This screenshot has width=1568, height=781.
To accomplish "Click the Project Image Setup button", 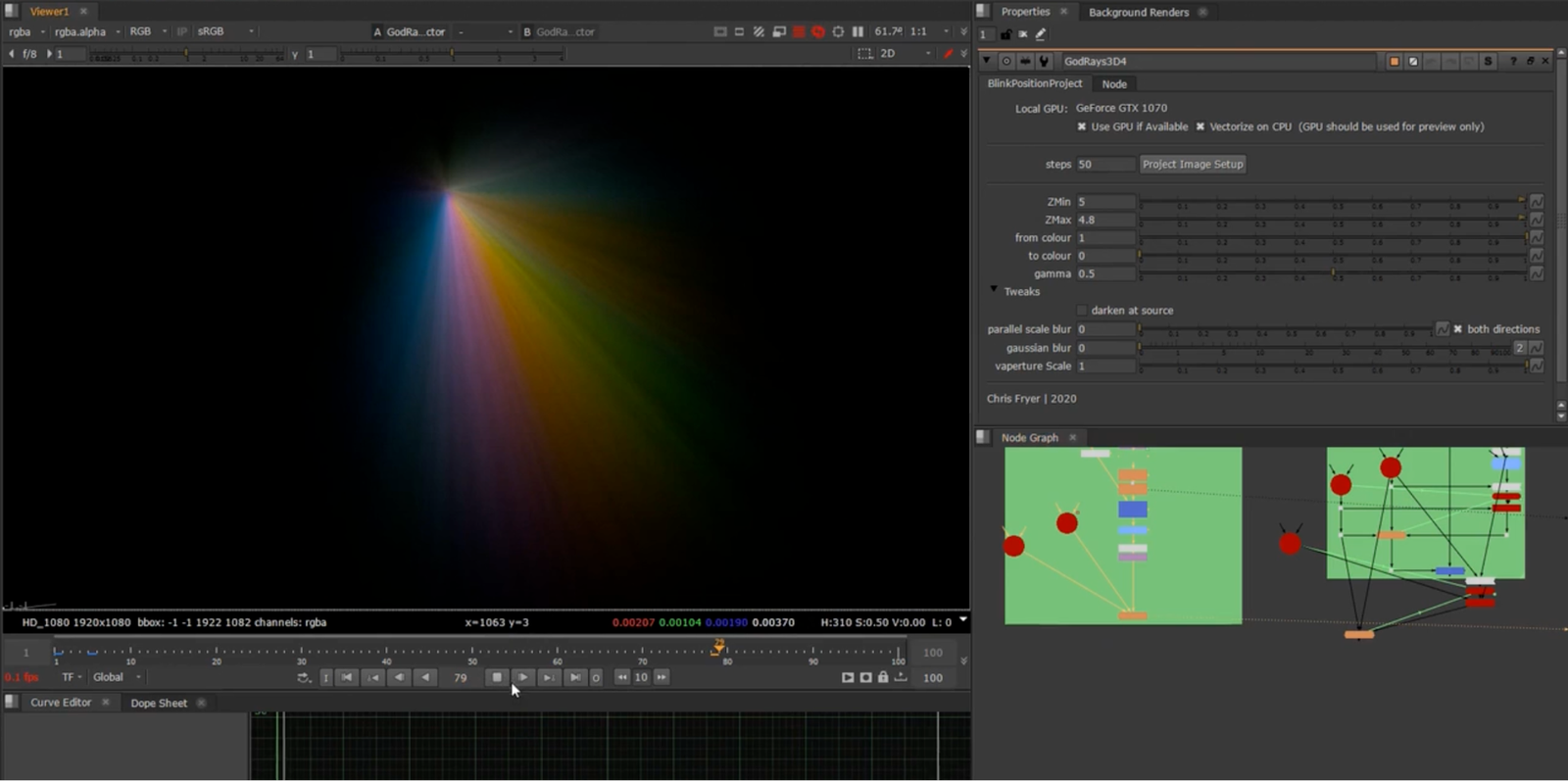I will point(1193,165).
